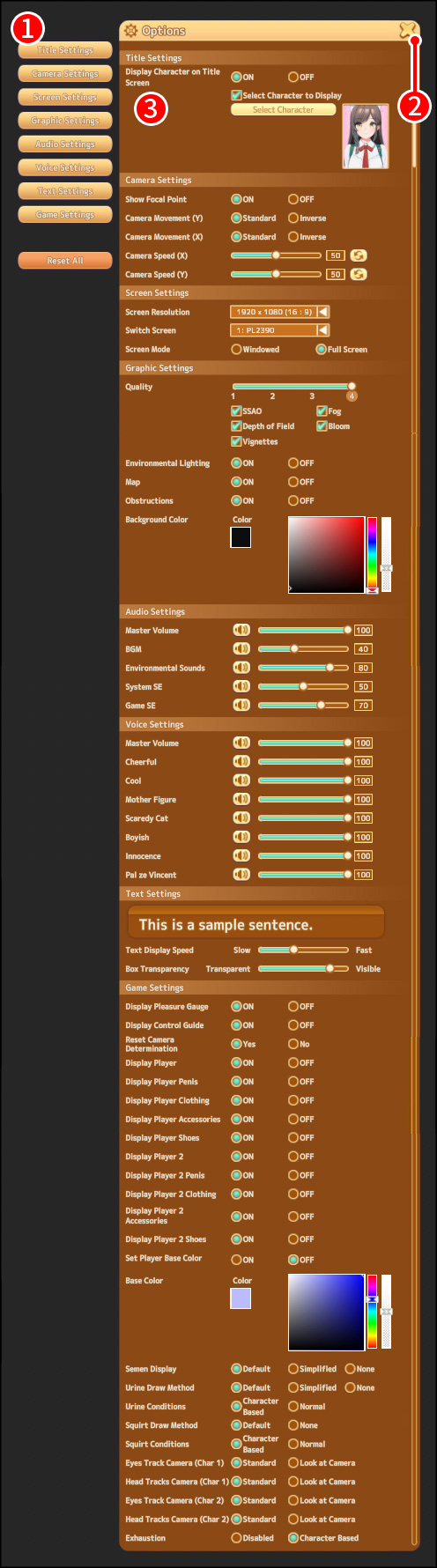
Task: Toggle speaker icon for Cheerful voice
Action: [x=241, y=762]
